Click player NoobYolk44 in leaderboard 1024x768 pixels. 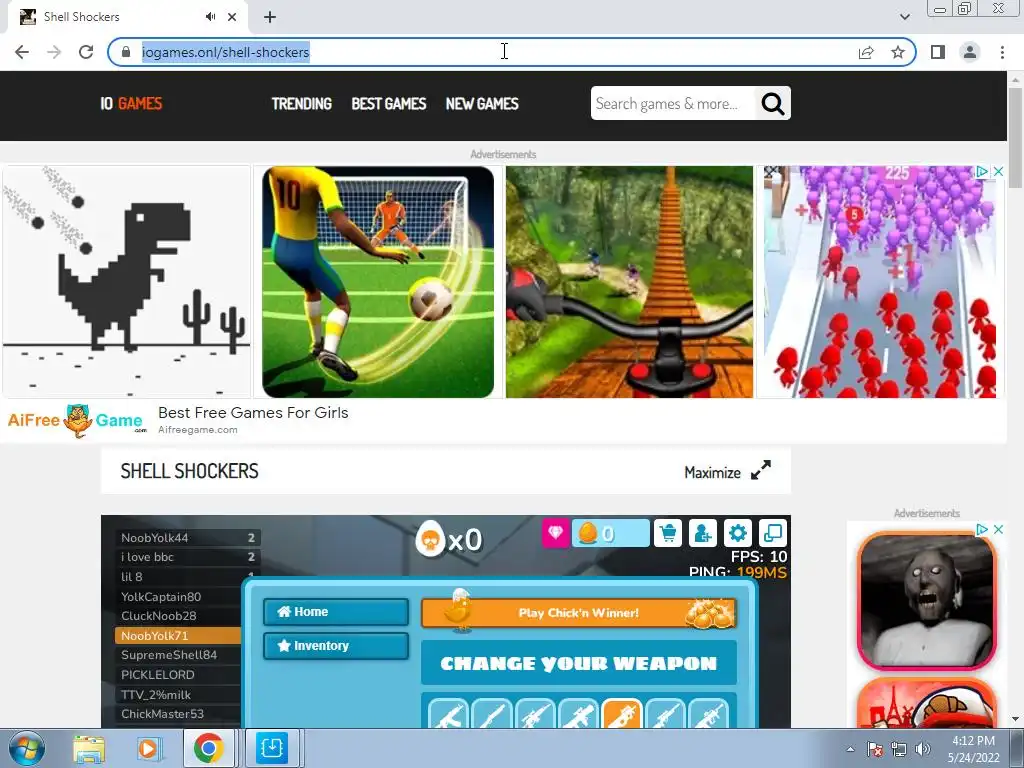click(x=187, y=538)
